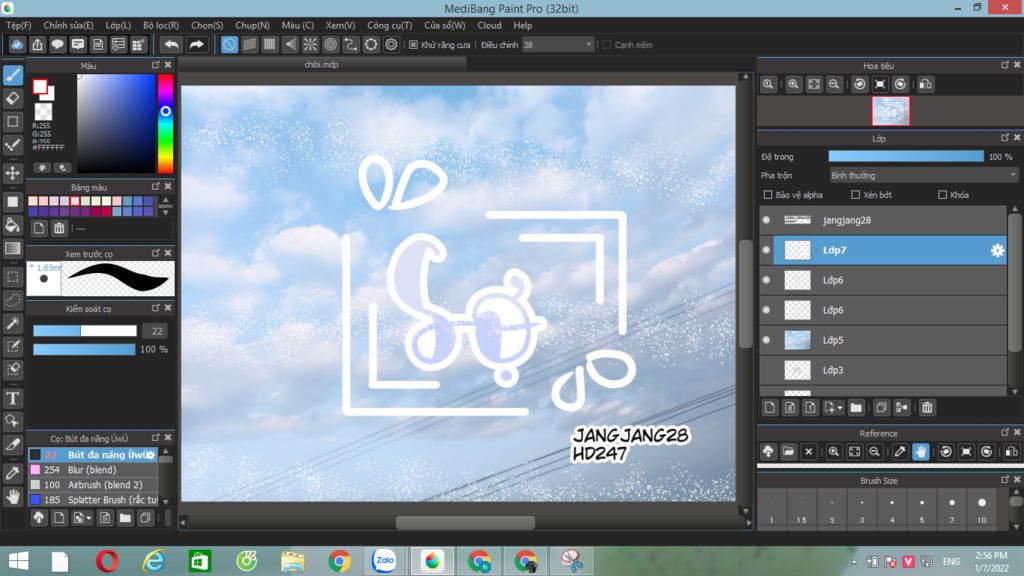This screenshot has width=1024, height=576.
Task: Zoom in on the Navigator panel
Action: pyautogui.click(x=793, y=84)
